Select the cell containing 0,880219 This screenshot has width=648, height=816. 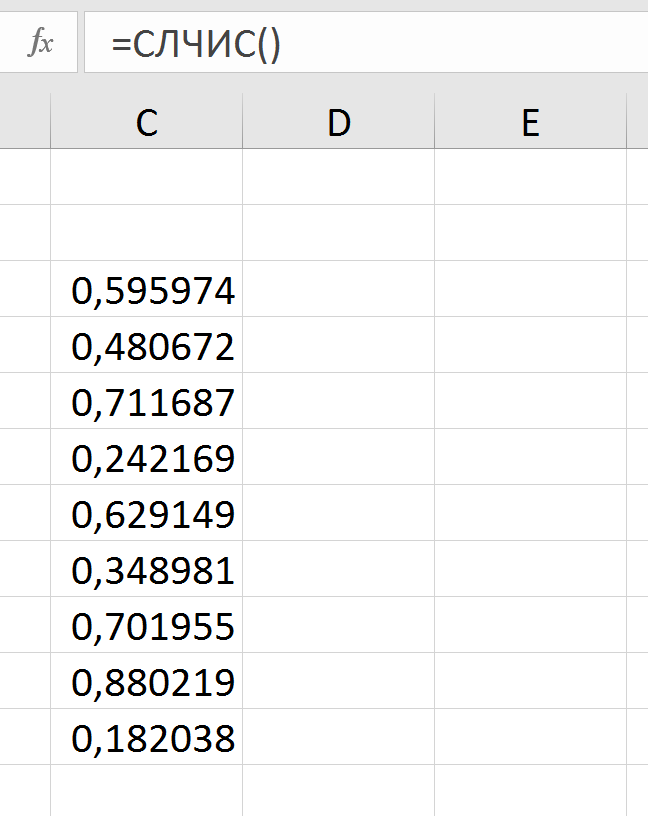(147, 681)
